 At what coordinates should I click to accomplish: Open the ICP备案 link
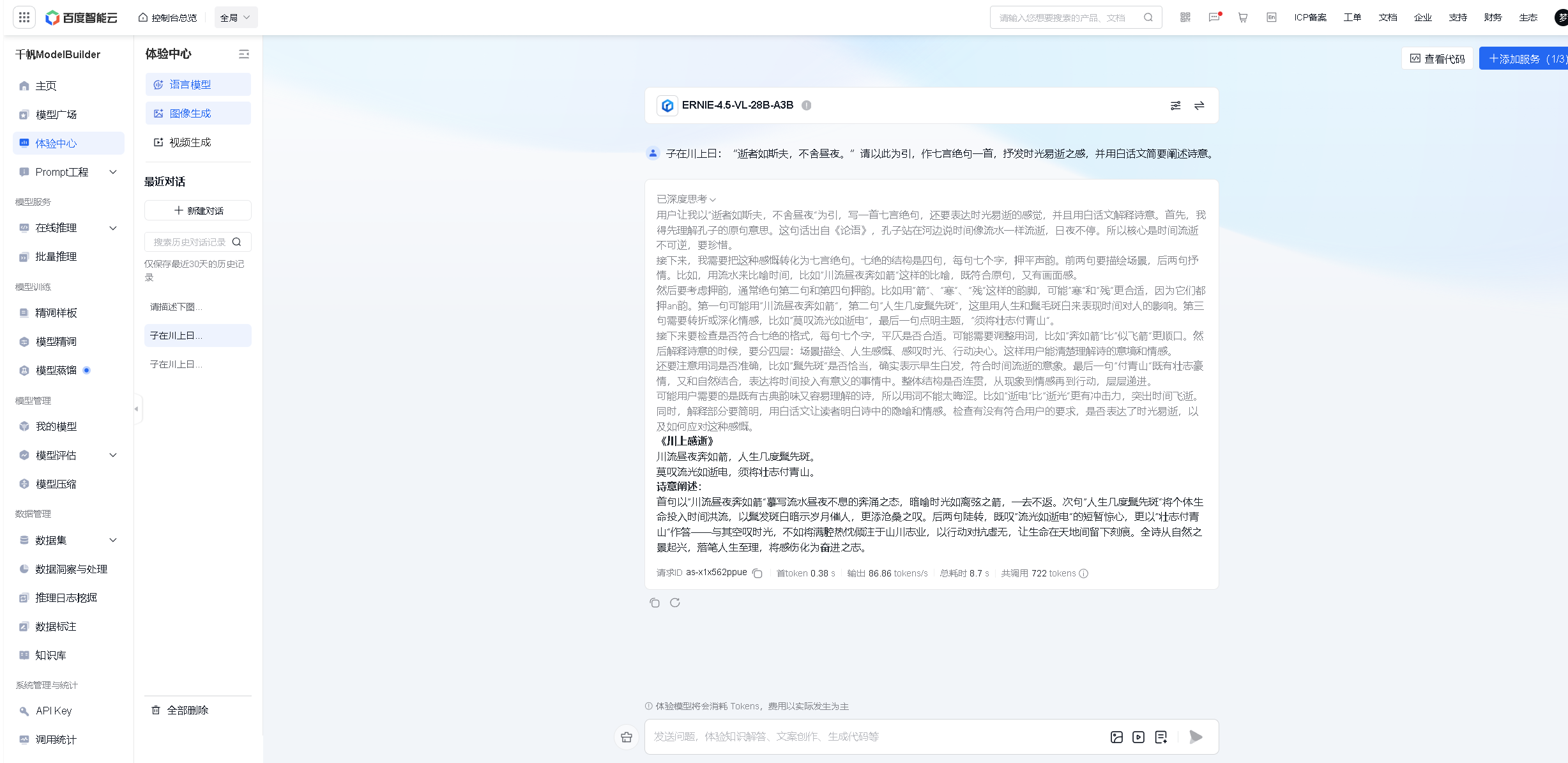tap(1310, 17)
